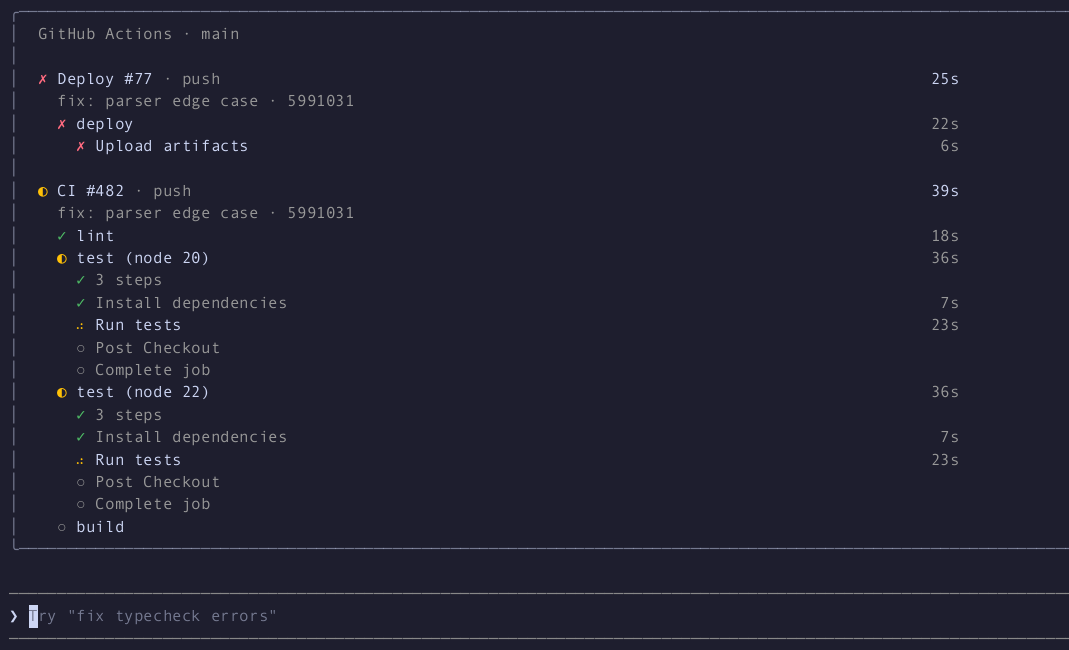The width and height of the screenshot is (1069, 650).
Task: Click the red failed icon beside Deploy #77
Action: point(43,79)
